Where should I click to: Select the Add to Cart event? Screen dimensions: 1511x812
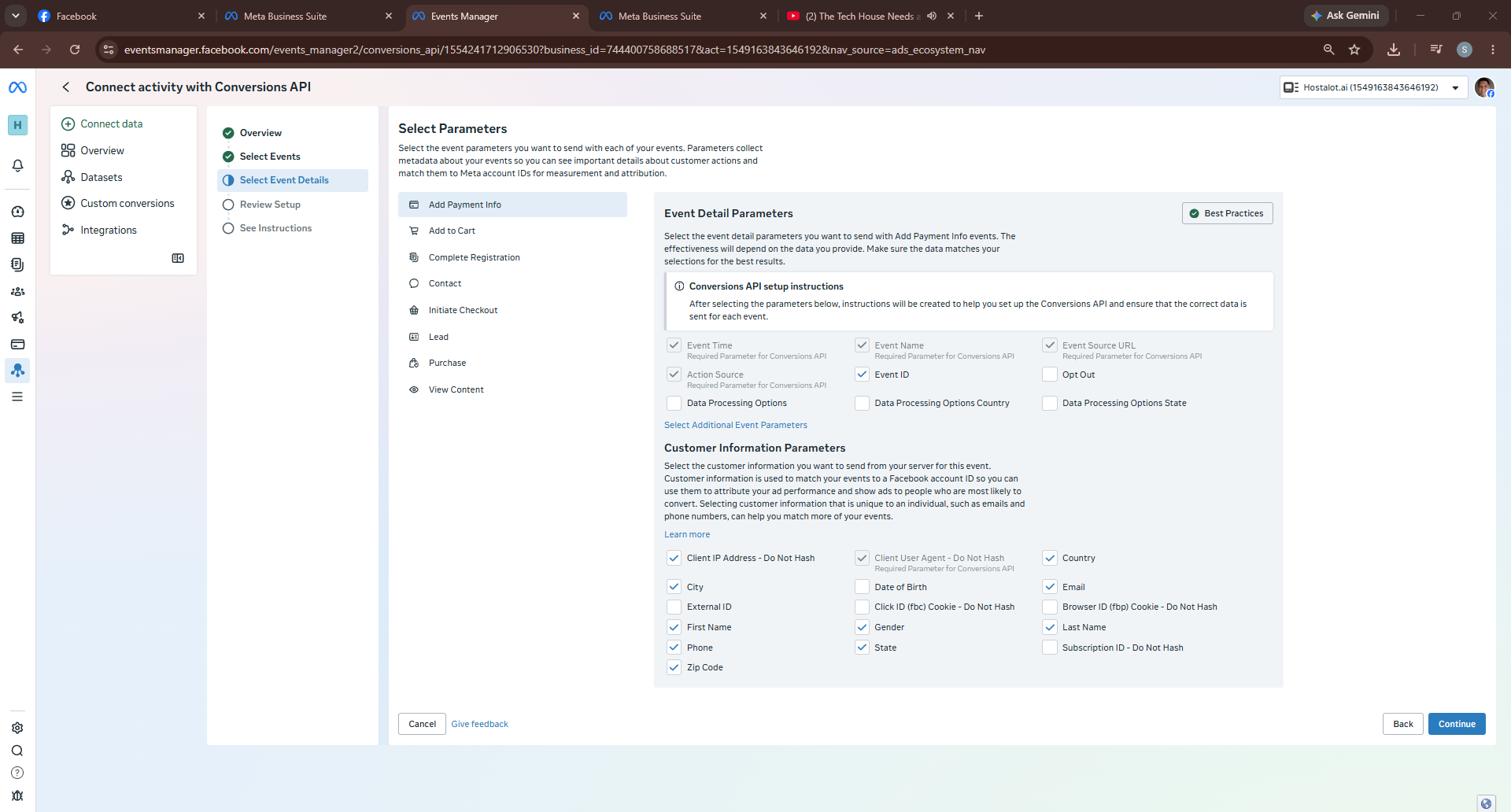[x=512, y=231]
